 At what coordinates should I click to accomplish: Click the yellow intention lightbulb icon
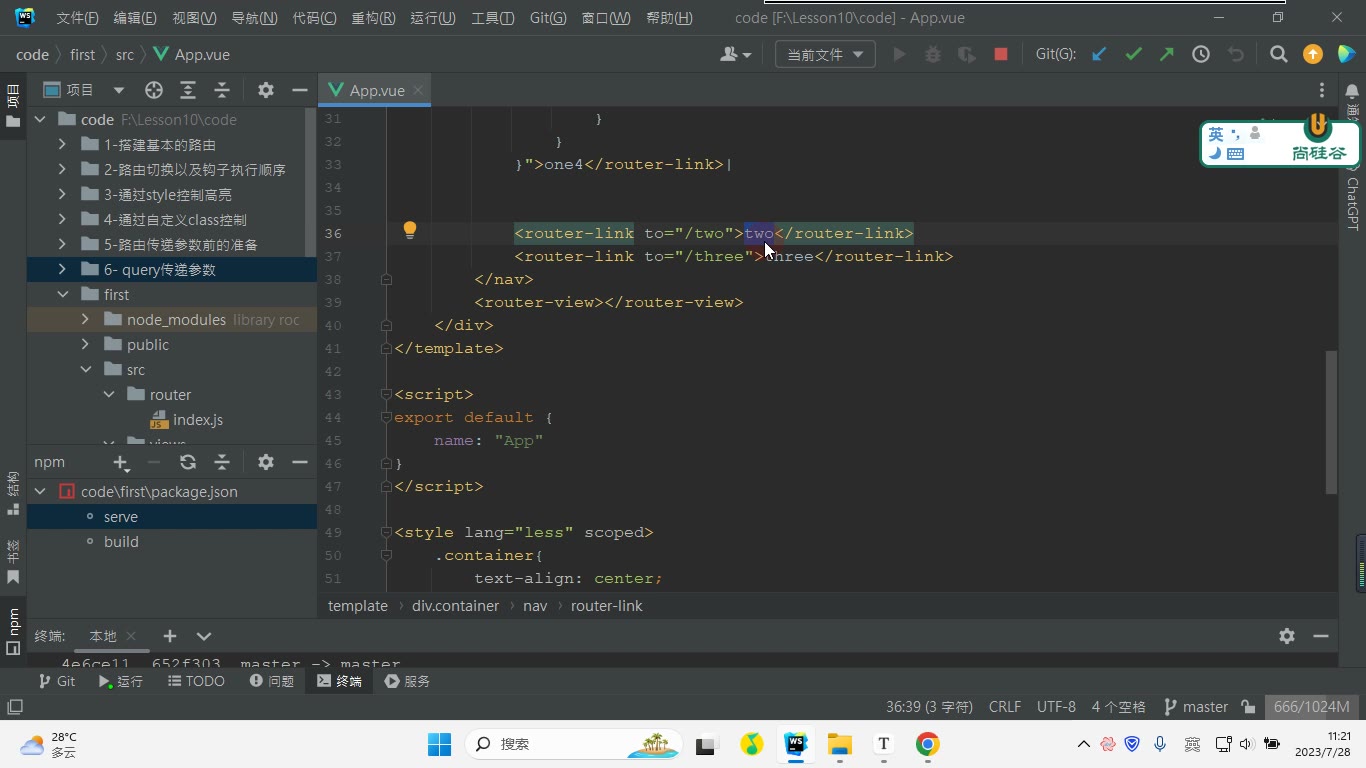[409, 231]
